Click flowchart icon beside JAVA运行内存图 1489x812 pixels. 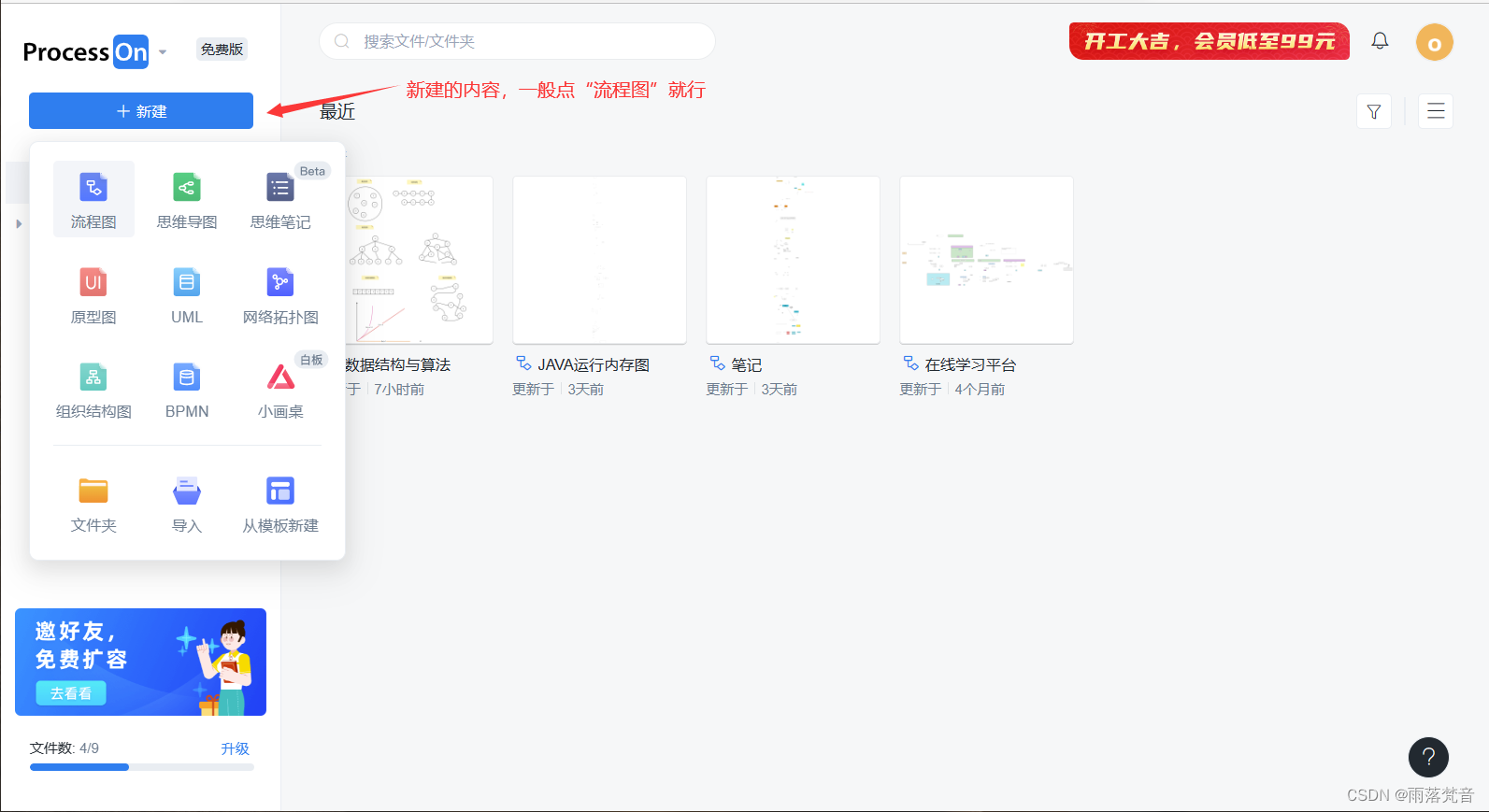tap(523, 363)
